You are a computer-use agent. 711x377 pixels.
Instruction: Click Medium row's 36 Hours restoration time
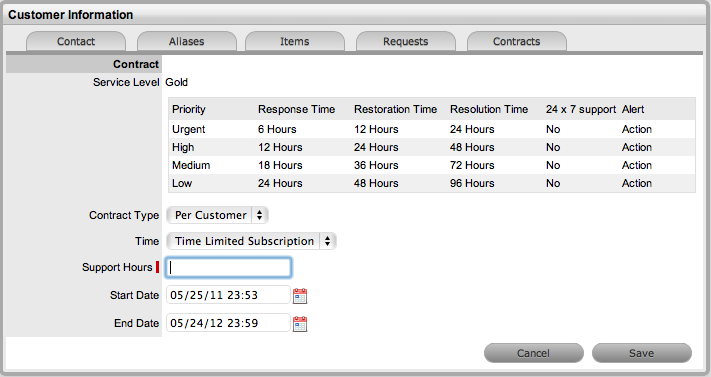point(376,165)
